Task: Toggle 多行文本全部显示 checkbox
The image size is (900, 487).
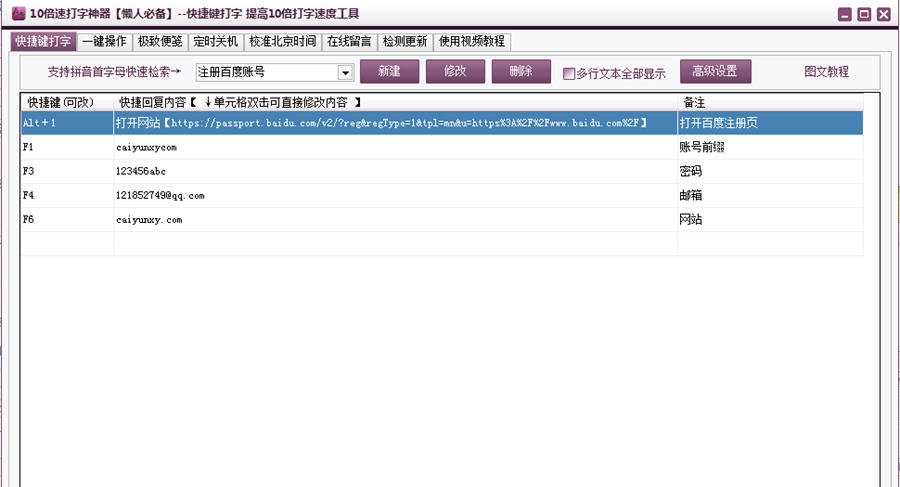Action: coord(568,74)
